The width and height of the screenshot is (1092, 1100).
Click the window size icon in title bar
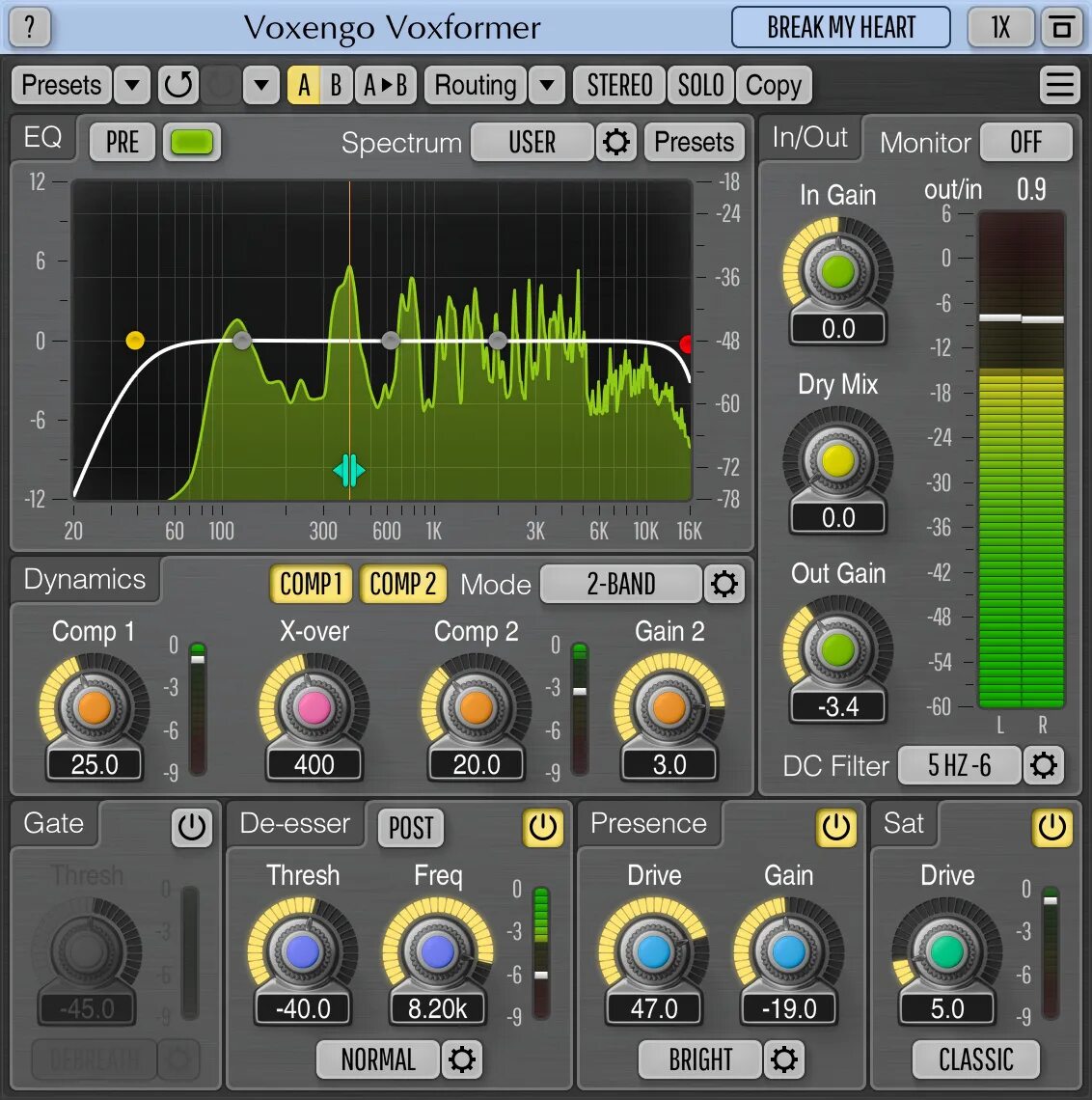tap(1062, 28)
